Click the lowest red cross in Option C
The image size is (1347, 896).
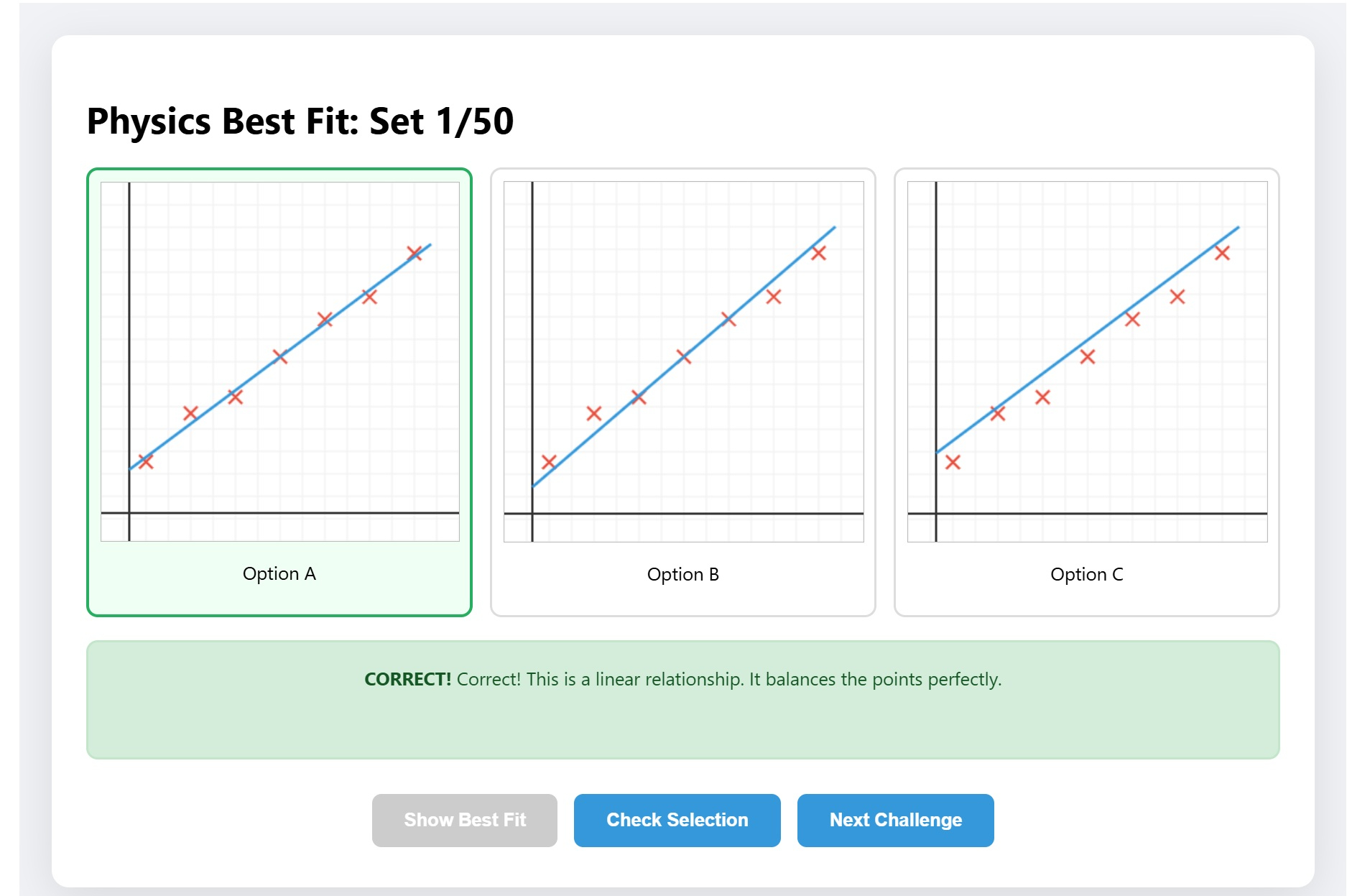pyautogui.click(x=953, y=462)
